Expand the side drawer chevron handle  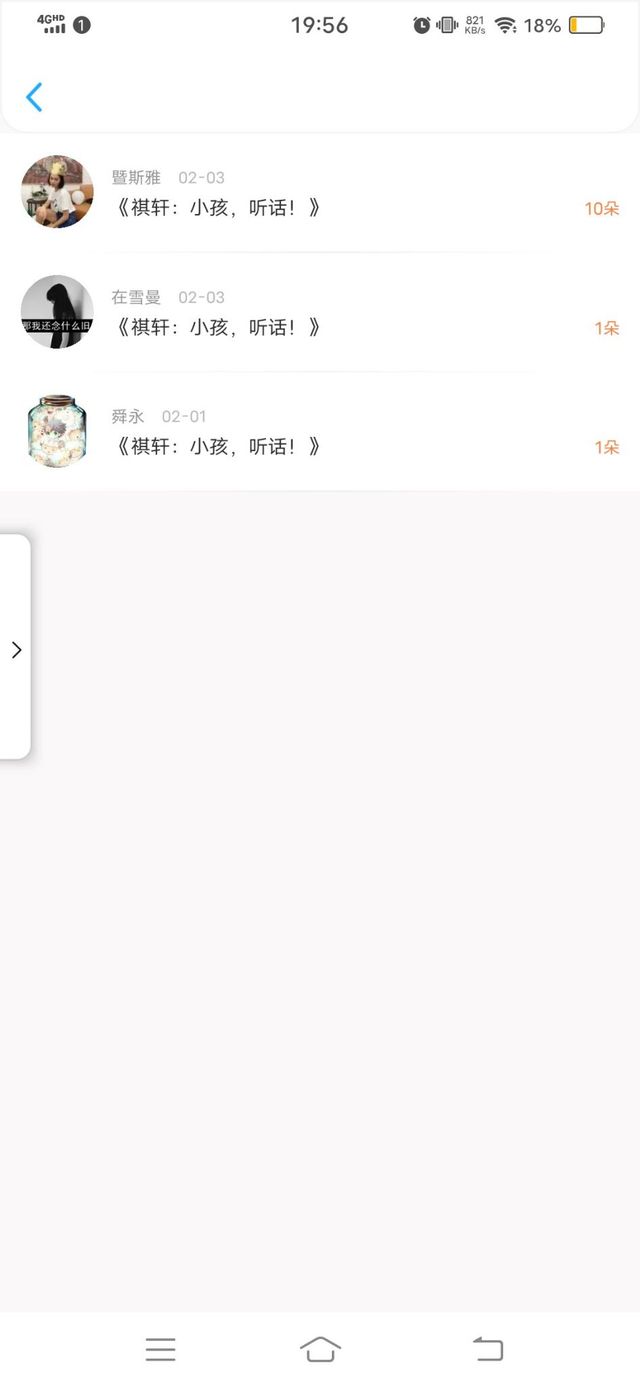pyautogui.click(x=15, y=648)
